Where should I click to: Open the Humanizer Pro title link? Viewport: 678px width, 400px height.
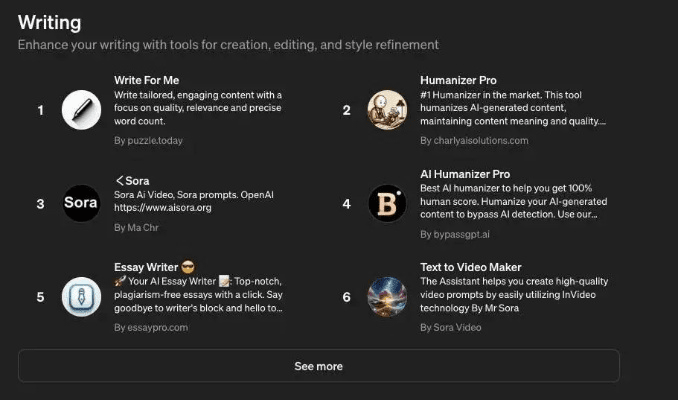tap(458, 80)
